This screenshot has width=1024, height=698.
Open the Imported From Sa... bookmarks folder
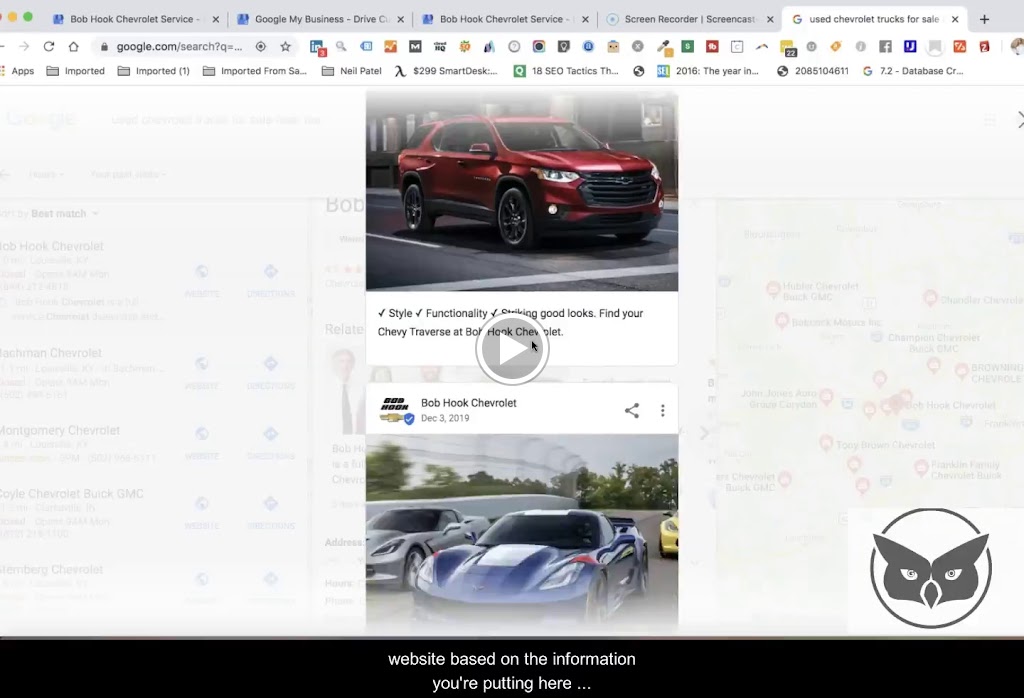tap(255, 71)
